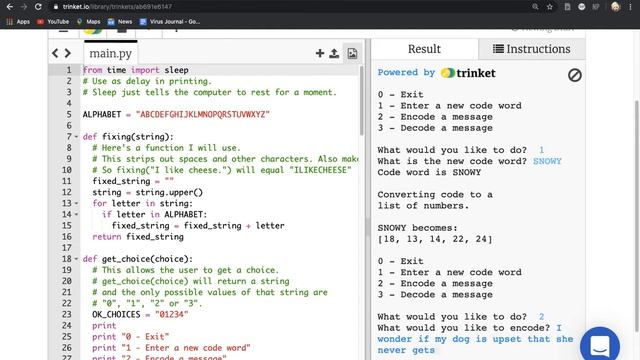Add a new file with plus icon
Viewport: 640px width, 360px height.
(320, 53)
